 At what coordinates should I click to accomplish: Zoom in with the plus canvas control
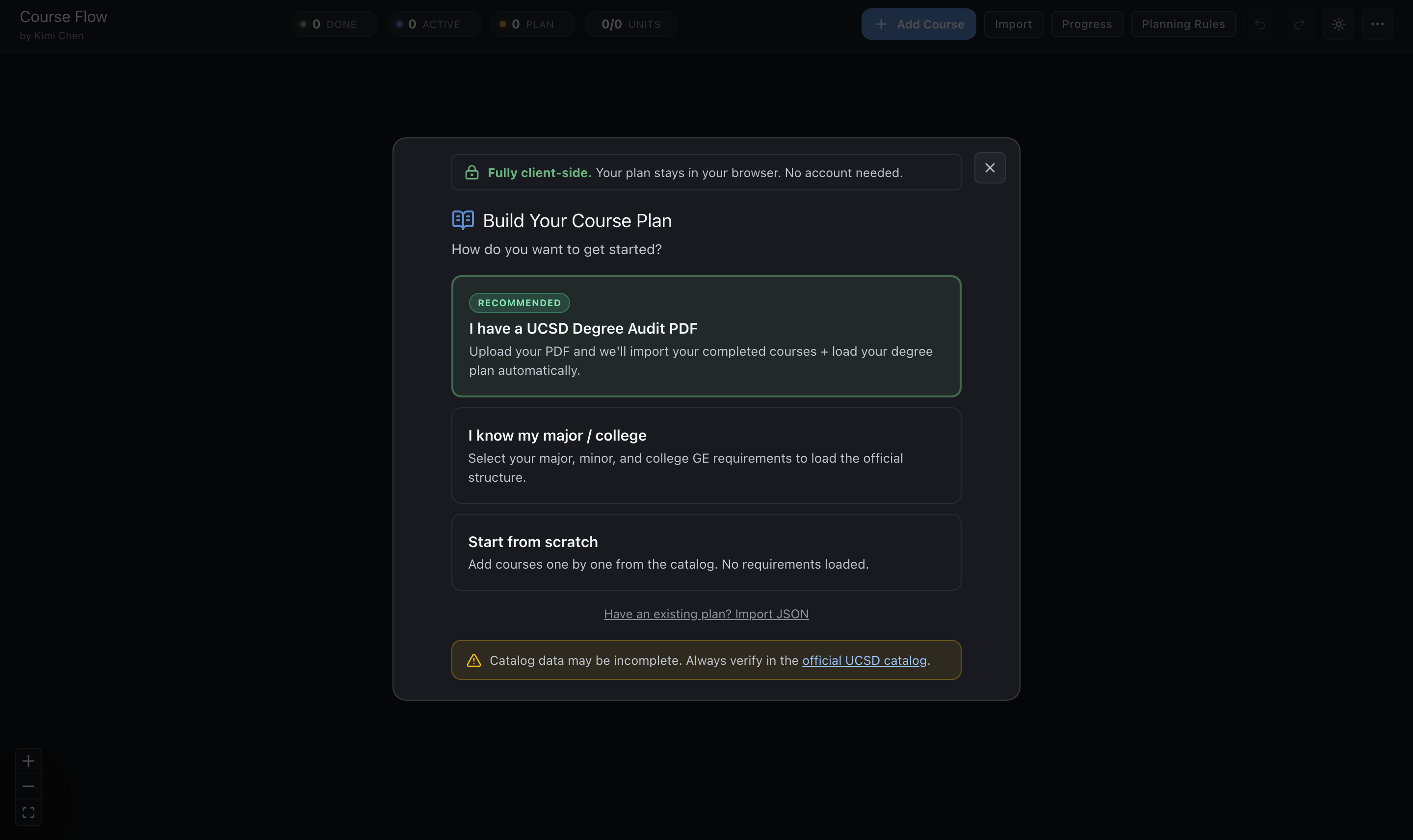point(28,761)
